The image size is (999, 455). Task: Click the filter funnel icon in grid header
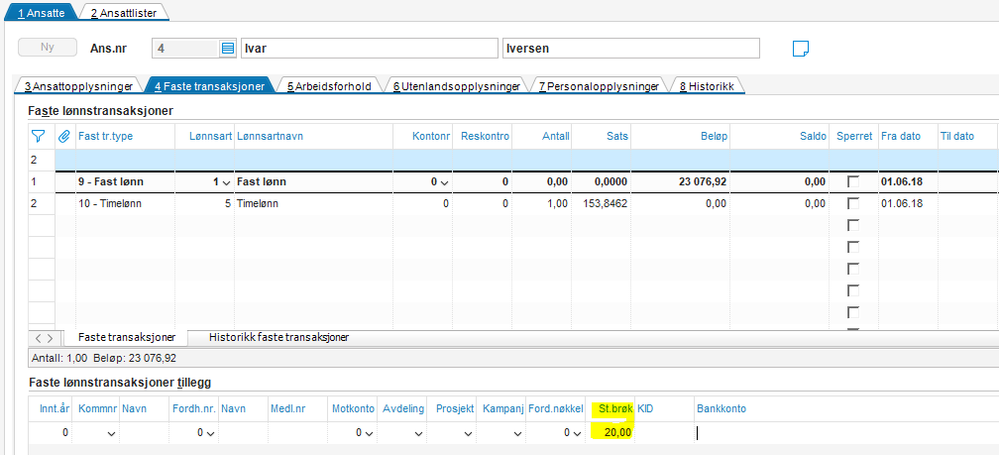coord(38,136)
